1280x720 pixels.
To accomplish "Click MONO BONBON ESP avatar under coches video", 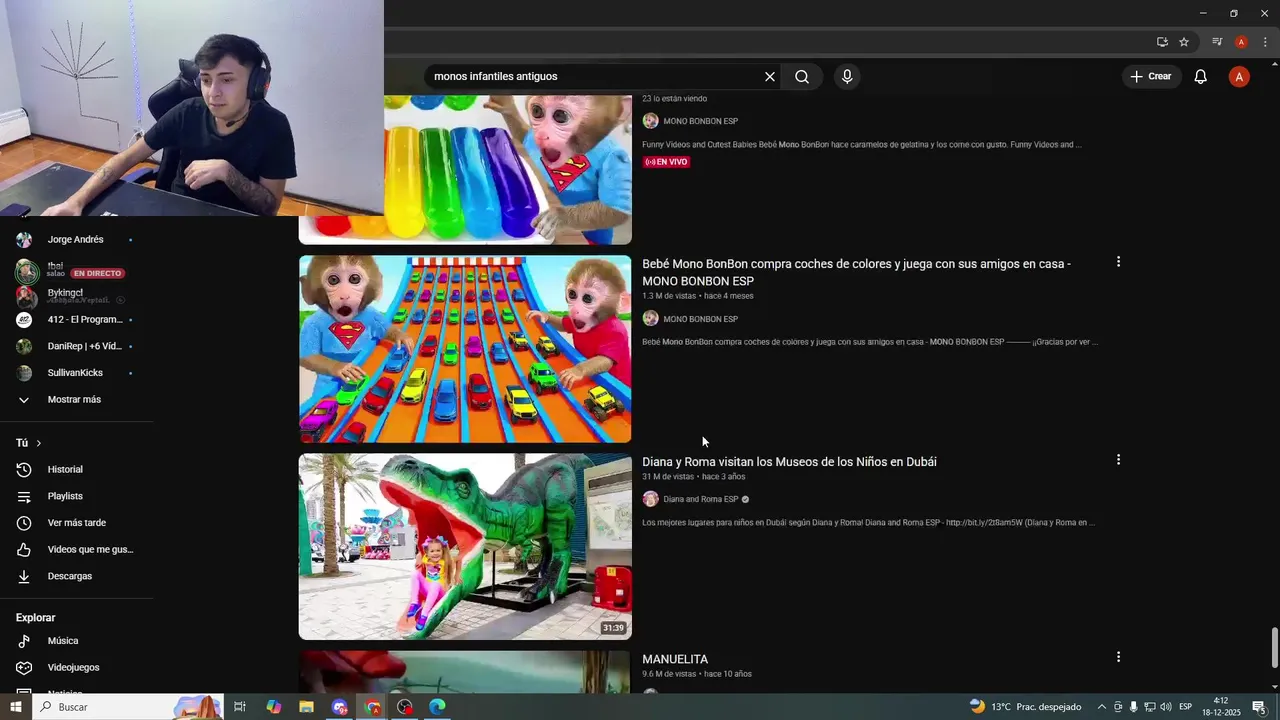I will (x=650, y=318).
